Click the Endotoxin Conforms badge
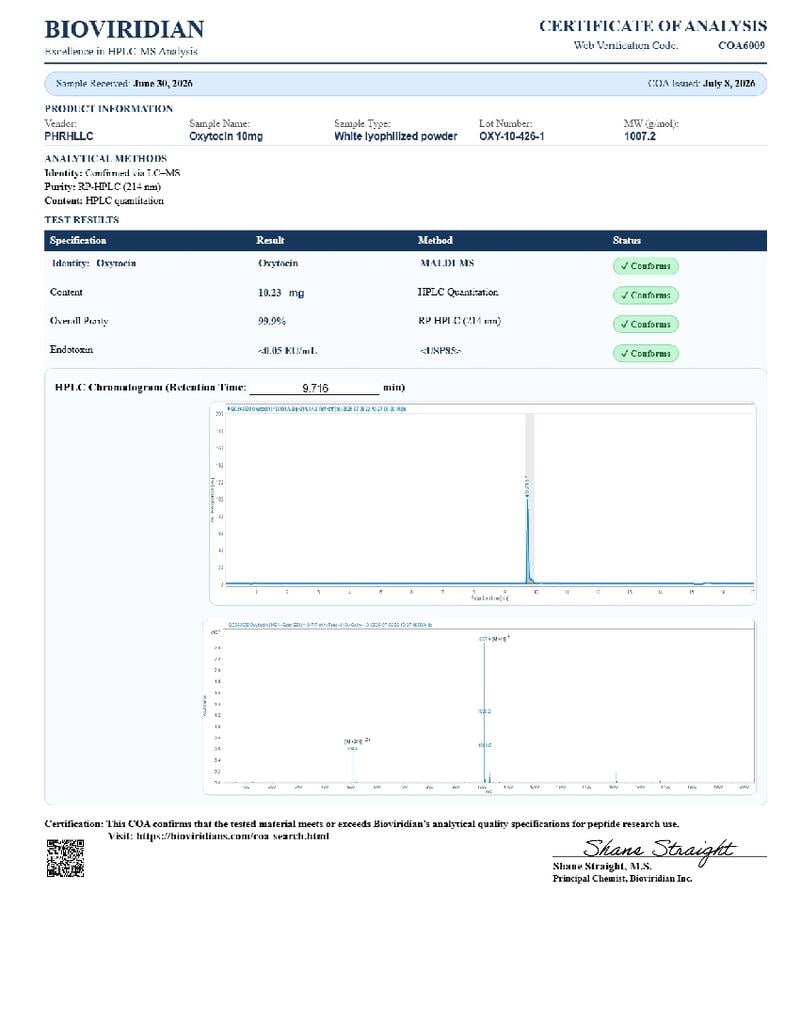The width and height of the screenshot is (800, 1035). (646, 353)
